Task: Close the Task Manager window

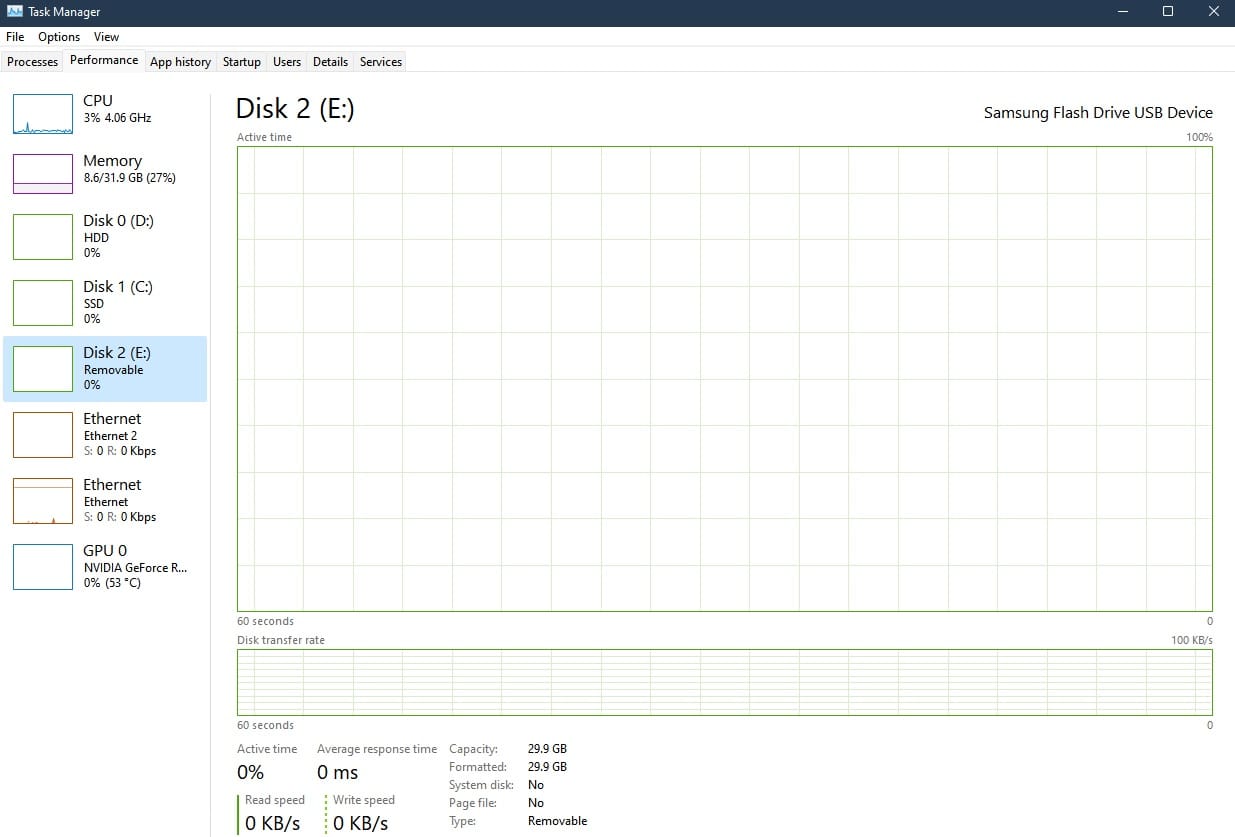Action: tap(1213, 12)
